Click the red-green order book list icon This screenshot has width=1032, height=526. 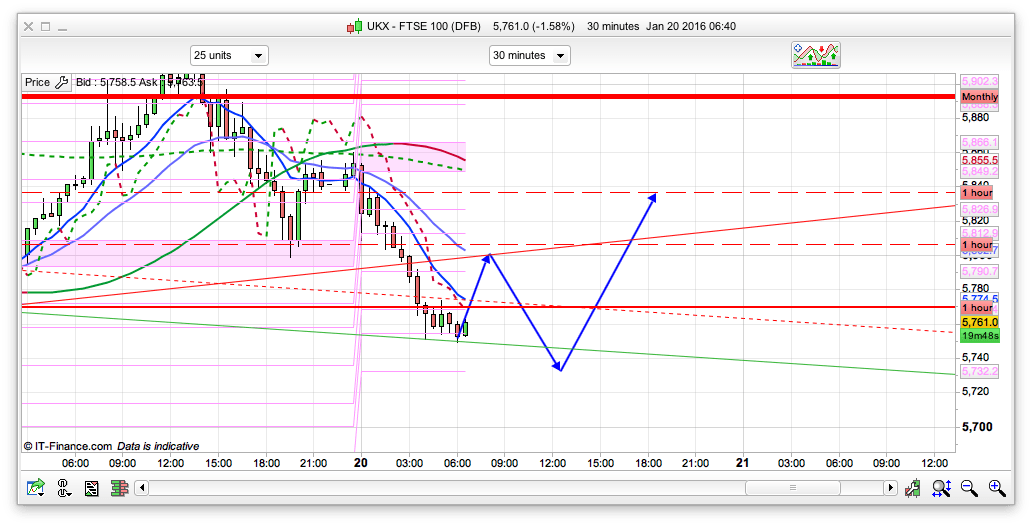pyautogui.click(x=120, y=488)
